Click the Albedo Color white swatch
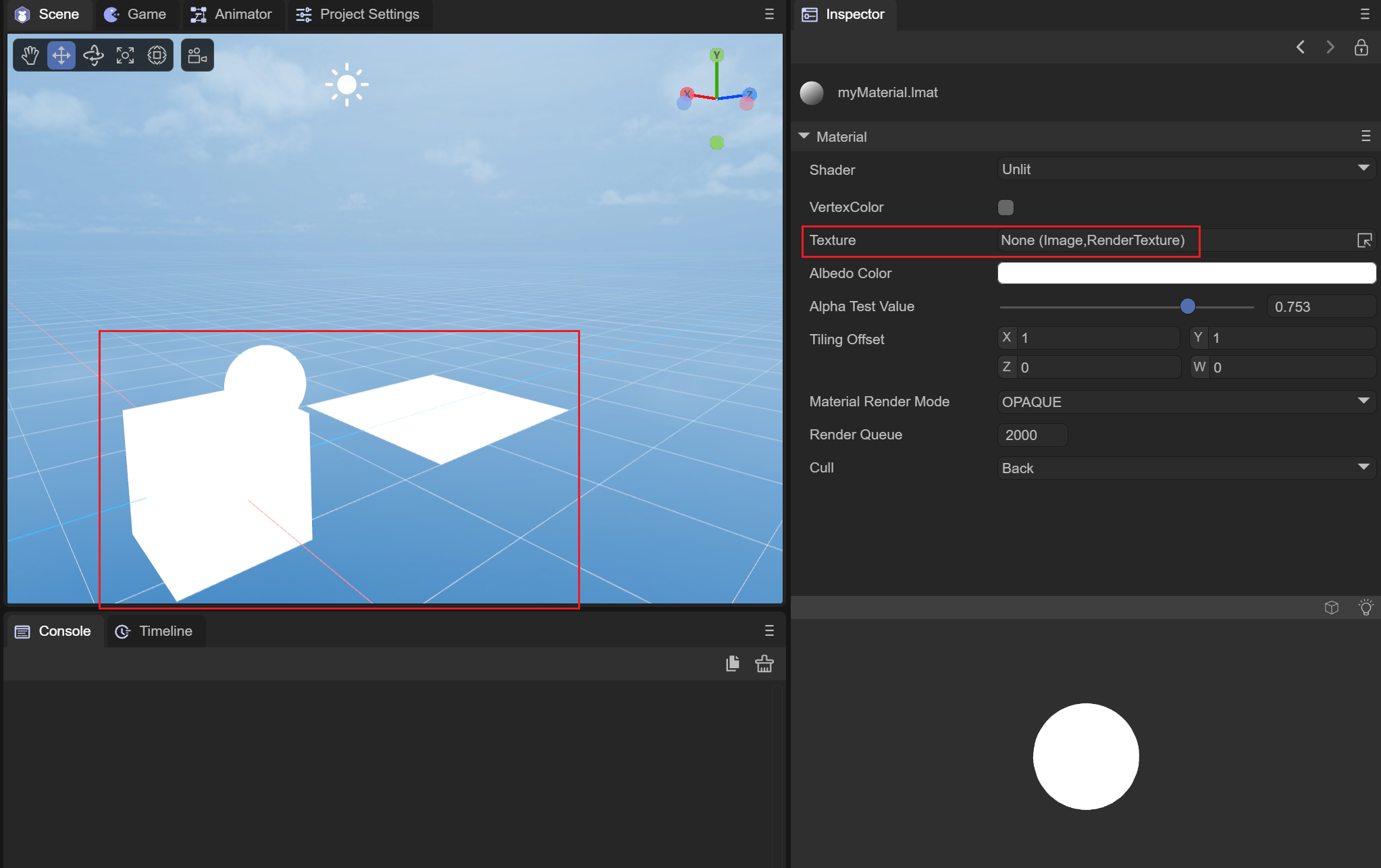Screen dimensions: 1381x868 [1186, 273]
